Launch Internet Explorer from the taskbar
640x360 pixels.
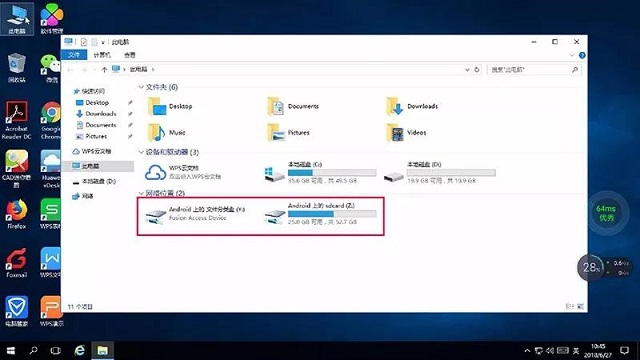coord(80,351)
